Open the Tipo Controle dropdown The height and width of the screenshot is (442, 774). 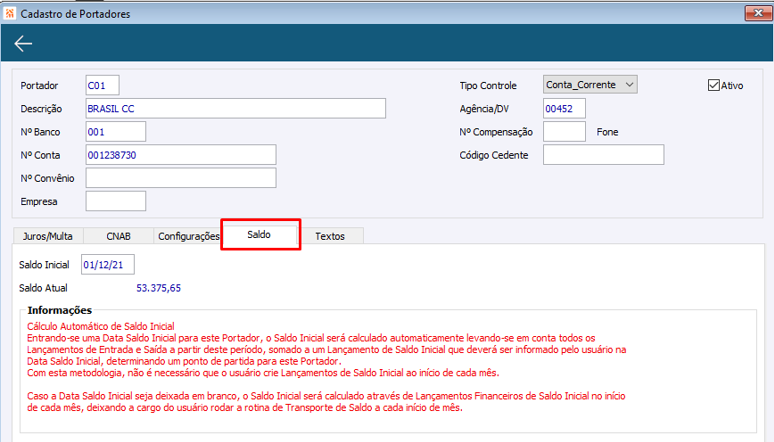click(590, 84)
